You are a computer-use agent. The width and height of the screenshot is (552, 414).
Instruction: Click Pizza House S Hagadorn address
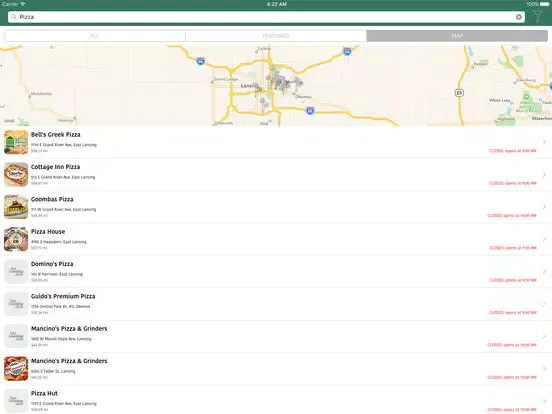59,242
